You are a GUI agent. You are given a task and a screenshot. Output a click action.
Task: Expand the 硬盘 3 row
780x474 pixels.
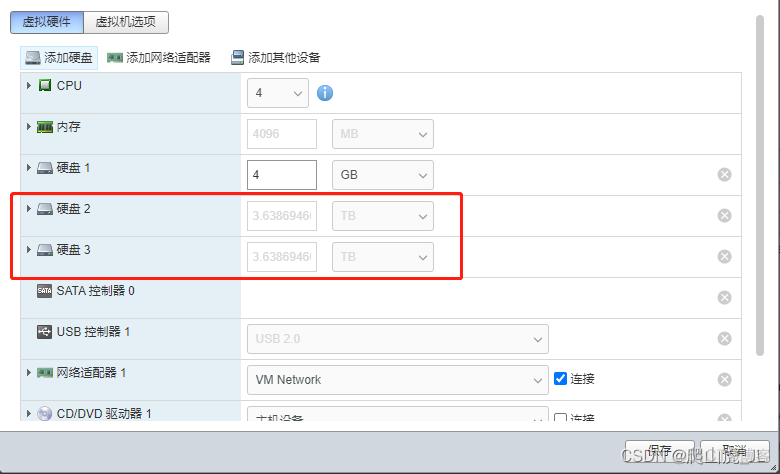(x=29, y=250)
